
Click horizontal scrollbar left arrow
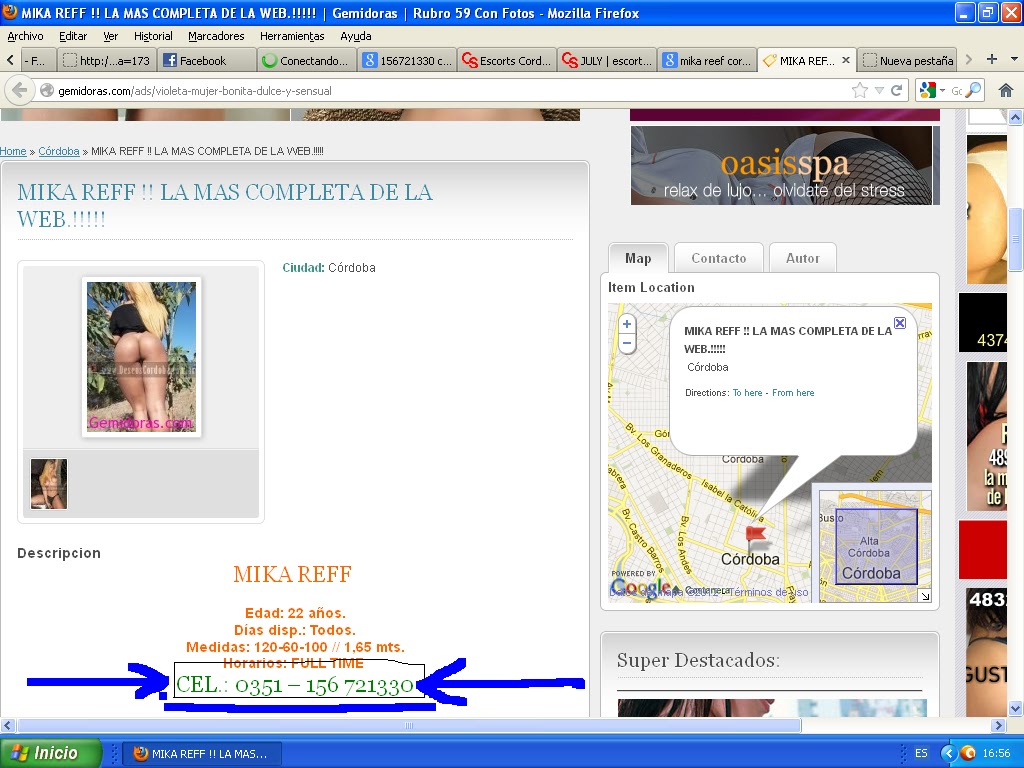[8, 725]
